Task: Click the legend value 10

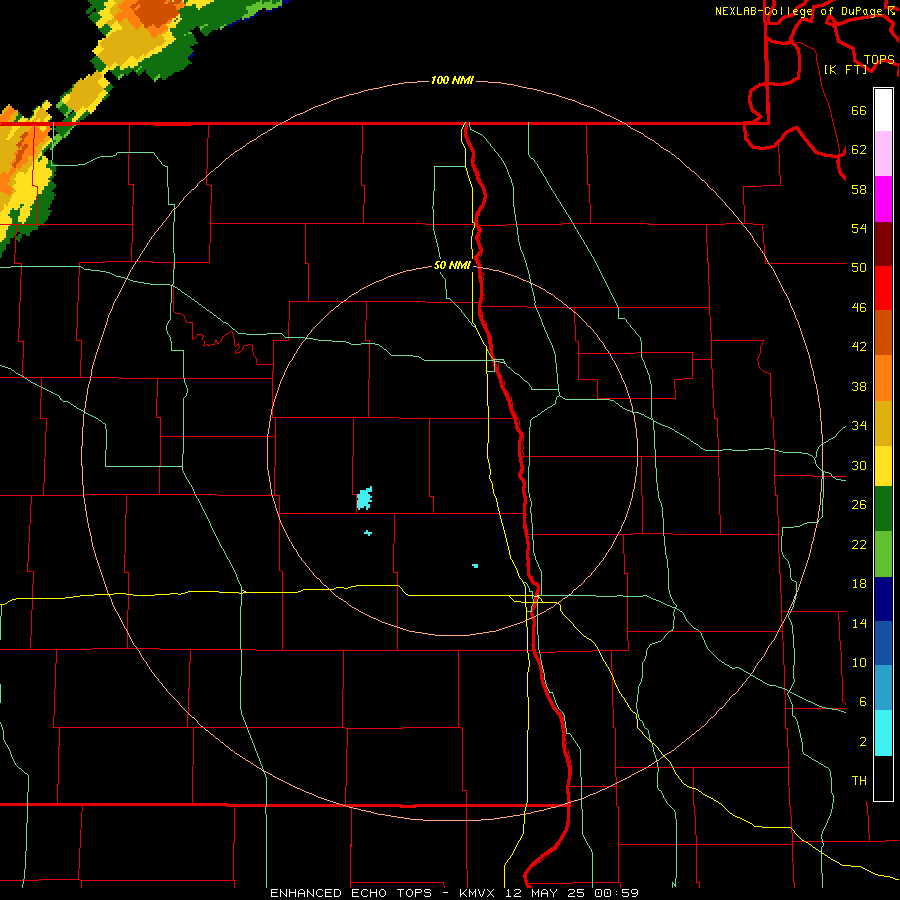Action: tap(859, 663)
